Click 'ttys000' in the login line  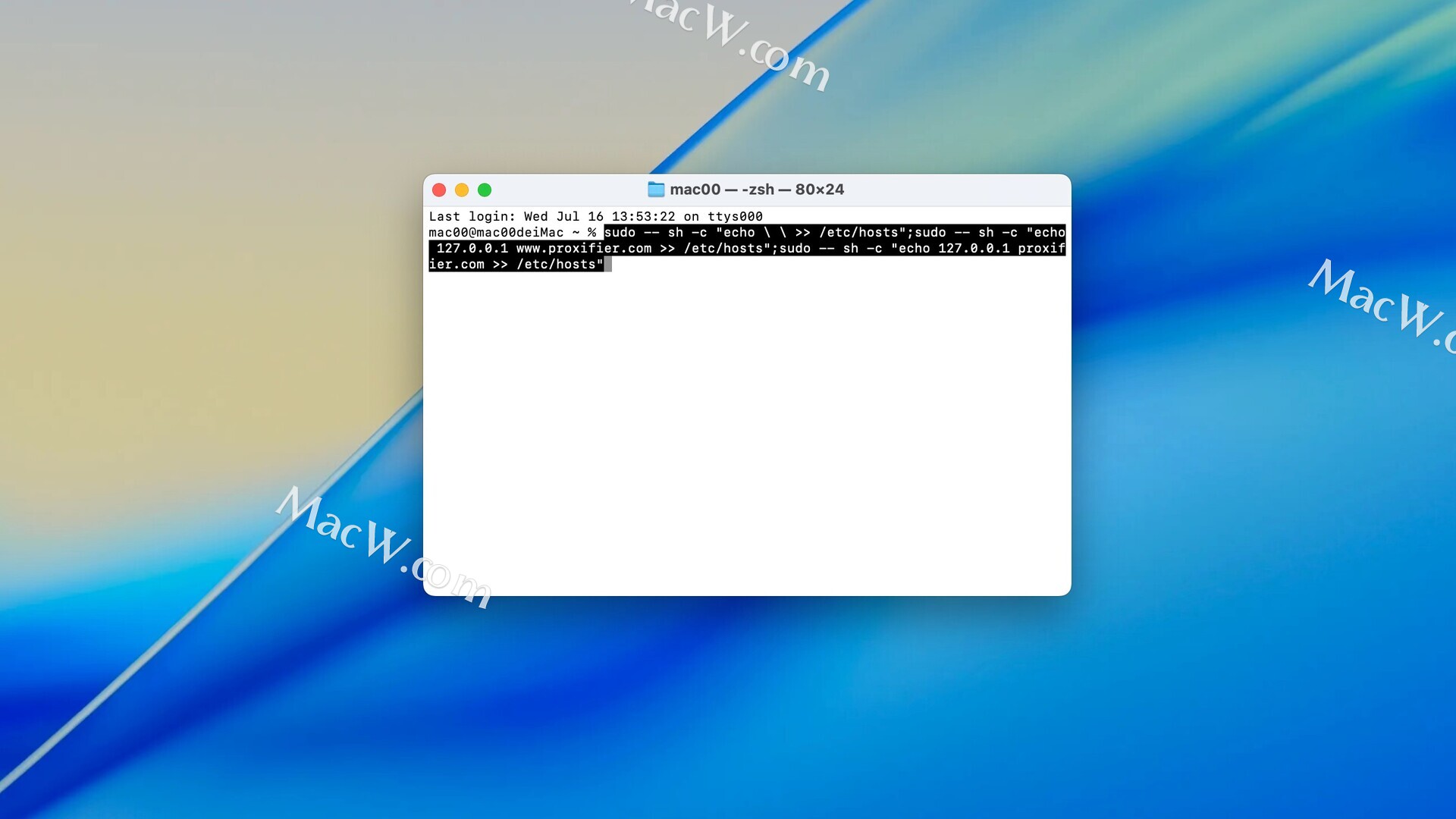735,217
